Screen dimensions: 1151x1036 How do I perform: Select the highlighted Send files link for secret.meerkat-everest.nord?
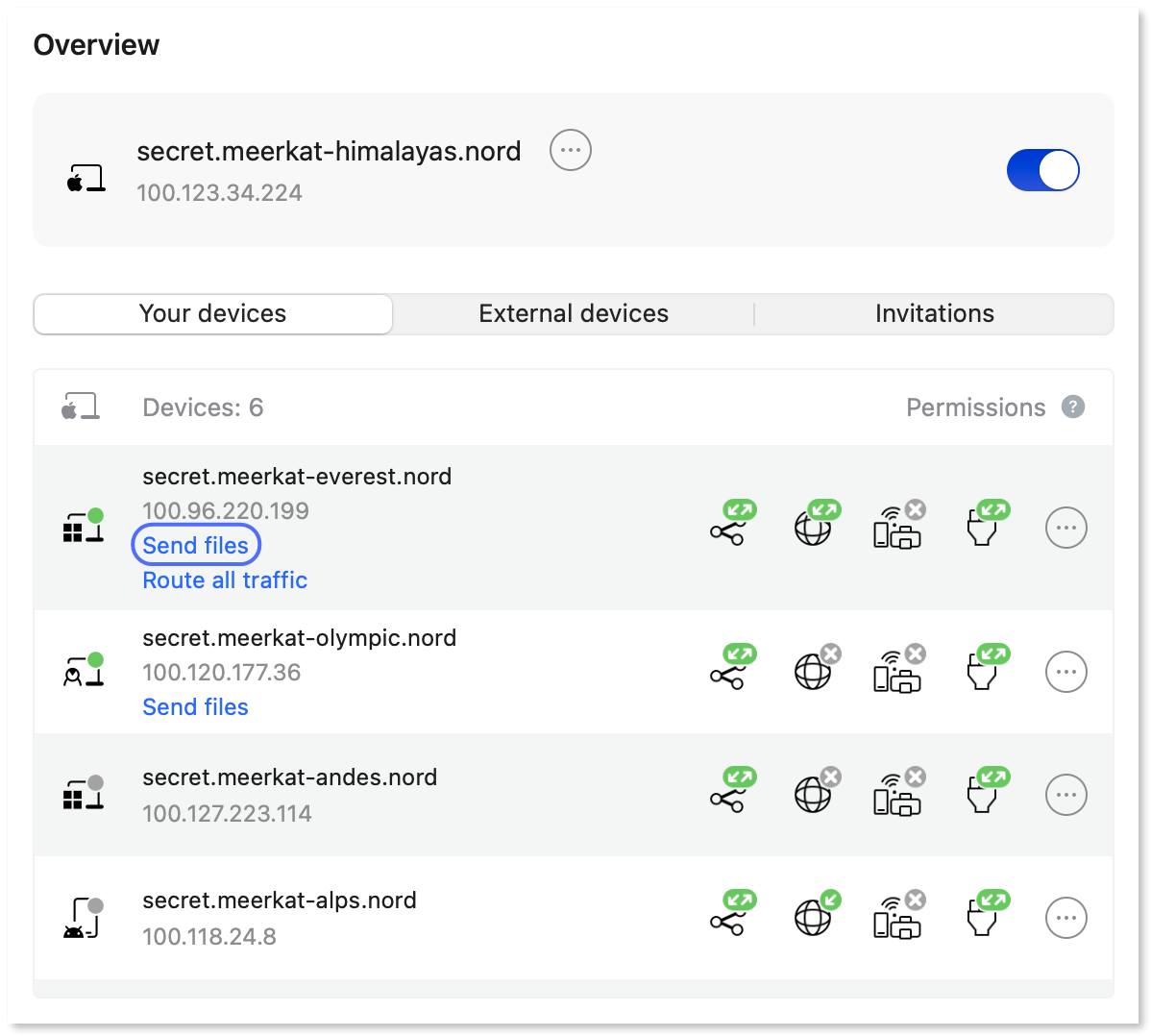[195, 545]
